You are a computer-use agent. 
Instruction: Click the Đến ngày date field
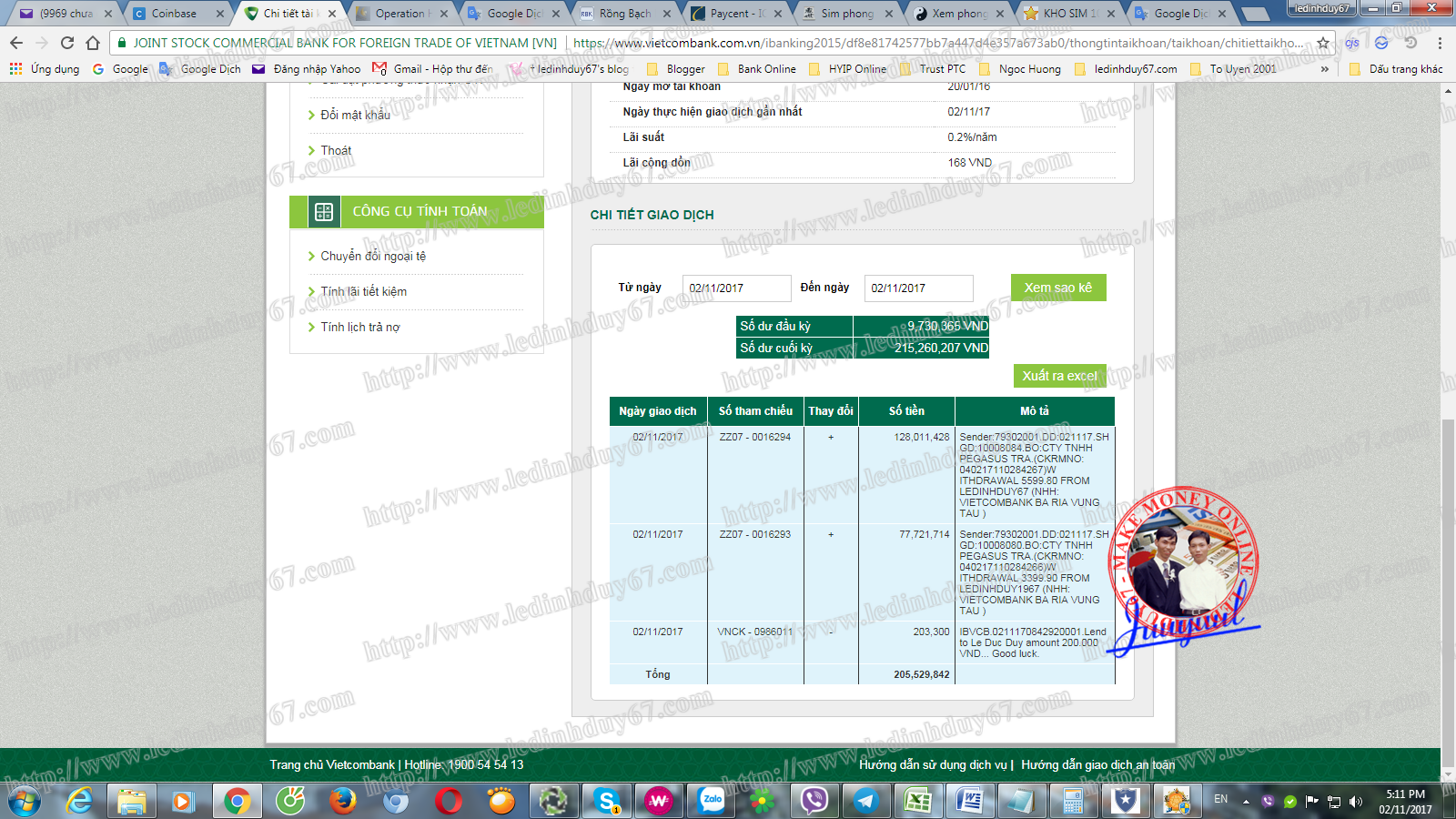click(918, 288)
